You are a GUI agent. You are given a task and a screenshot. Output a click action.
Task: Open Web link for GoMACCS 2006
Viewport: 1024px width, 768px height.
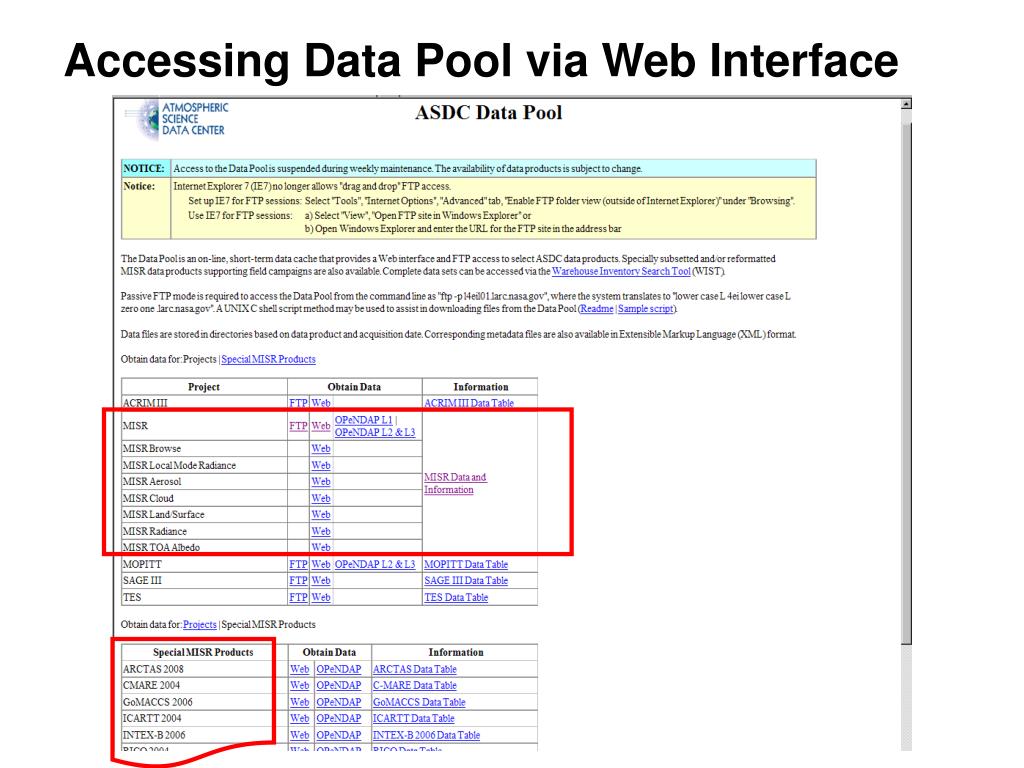300,703
